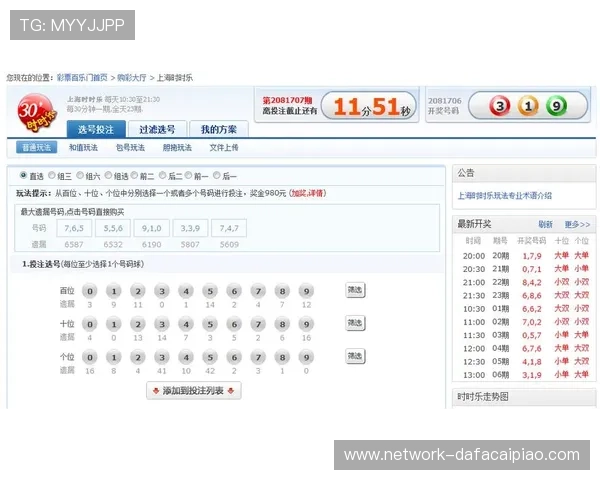Select number ball 7 in 百位 row
Viewport: 600px width, 480px height.
click(258, 291)
